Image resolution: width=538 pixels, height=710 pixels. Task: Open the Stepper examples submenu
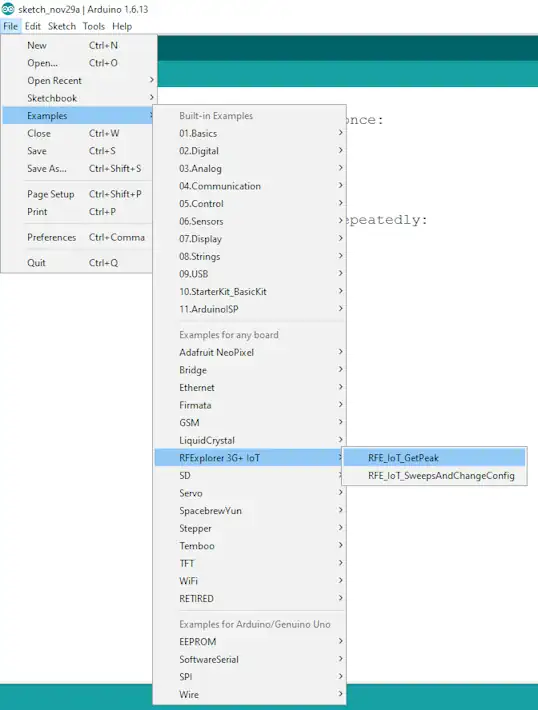(250, 528)
